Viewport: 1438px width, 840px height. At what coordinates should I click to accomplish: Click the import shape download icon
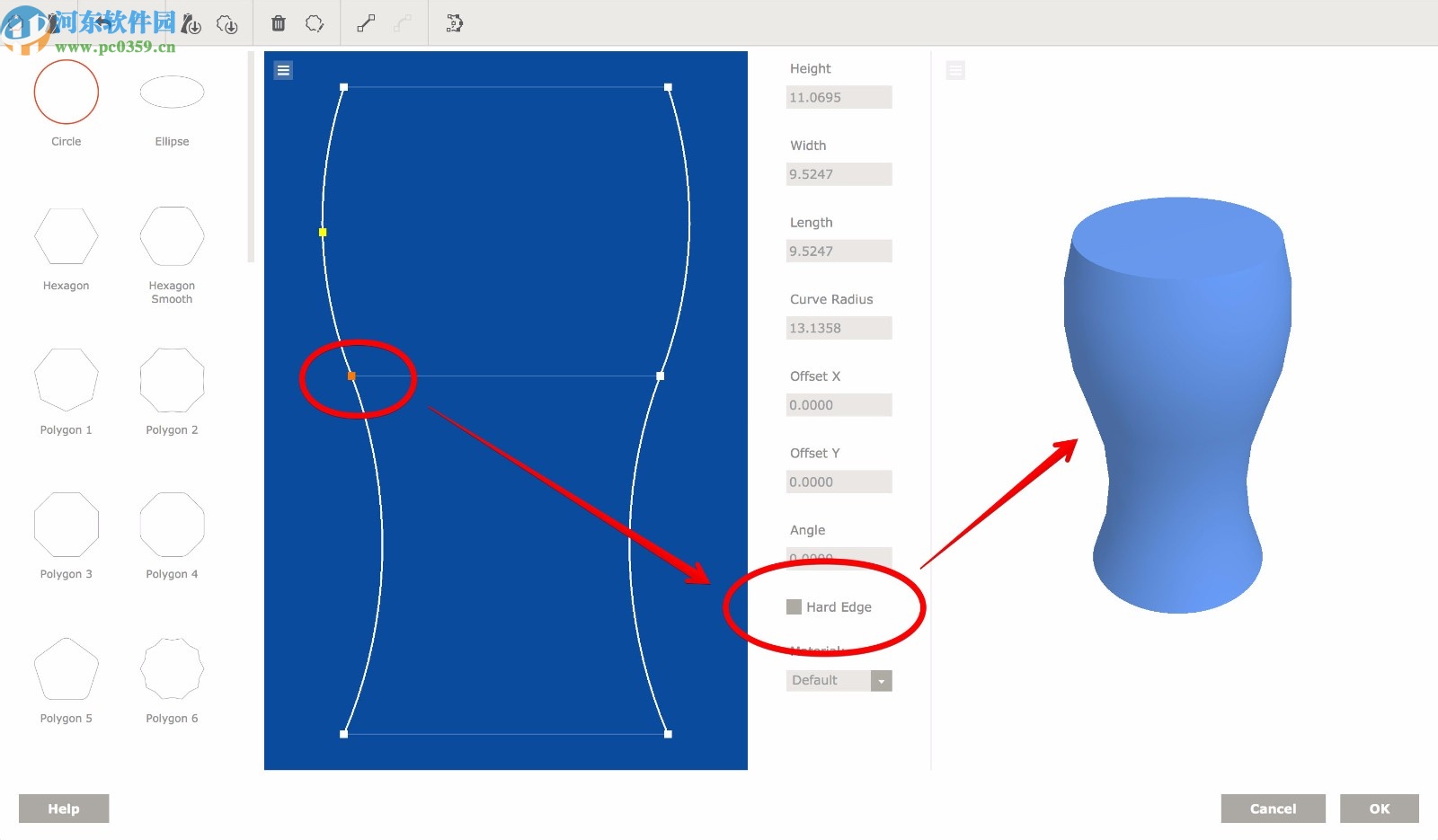[x=227, y=24]
